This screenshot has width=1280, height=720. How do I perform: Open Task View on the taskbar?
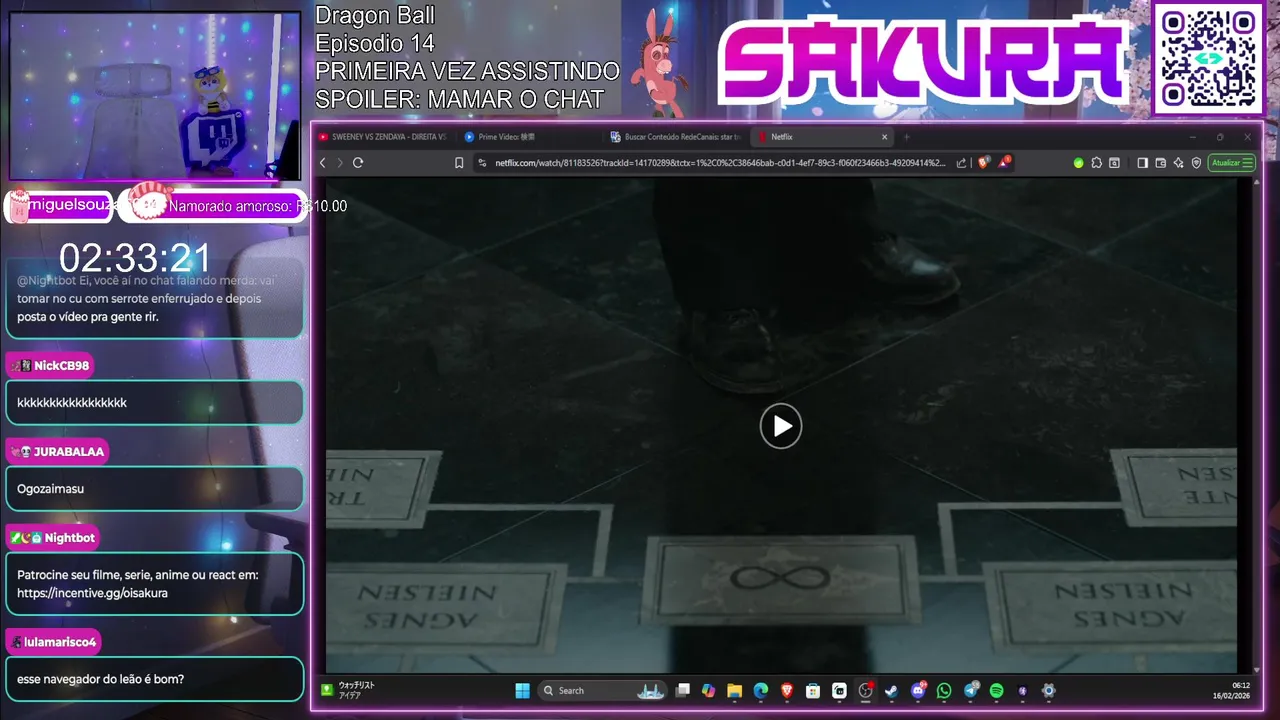coord(682,691)
